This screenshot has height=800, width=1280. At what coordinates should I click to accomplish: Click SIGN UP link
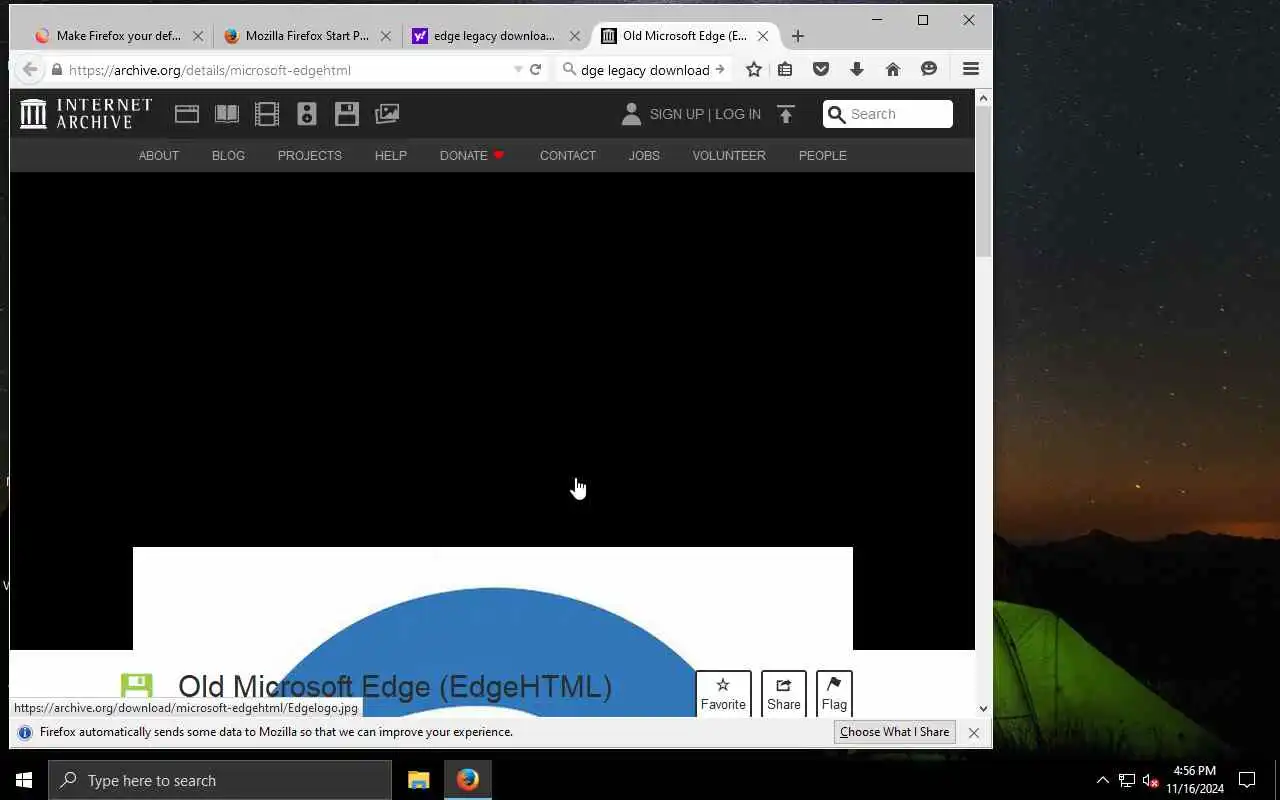coord(677,114)
